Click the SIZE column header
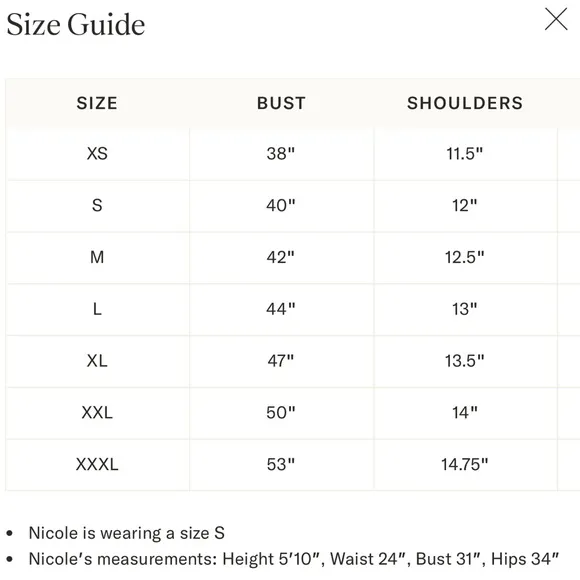 coord(97,103)
